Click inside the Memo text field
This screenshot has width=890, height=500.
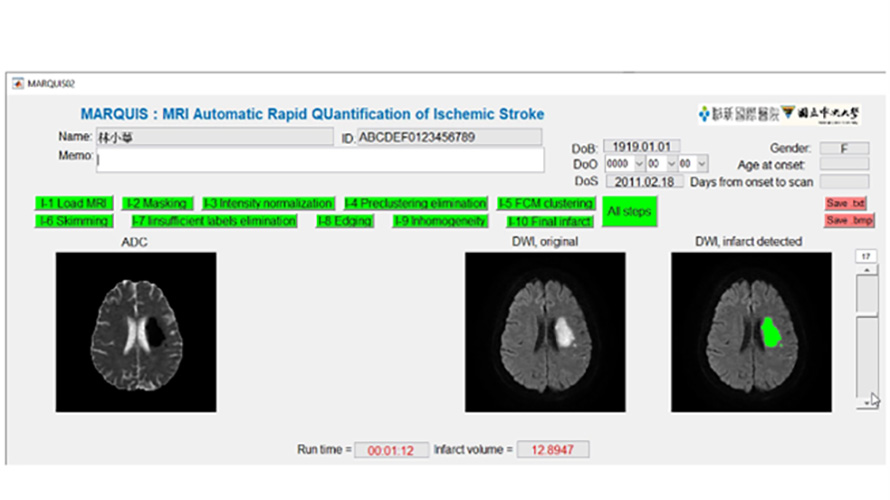point(320,160)
